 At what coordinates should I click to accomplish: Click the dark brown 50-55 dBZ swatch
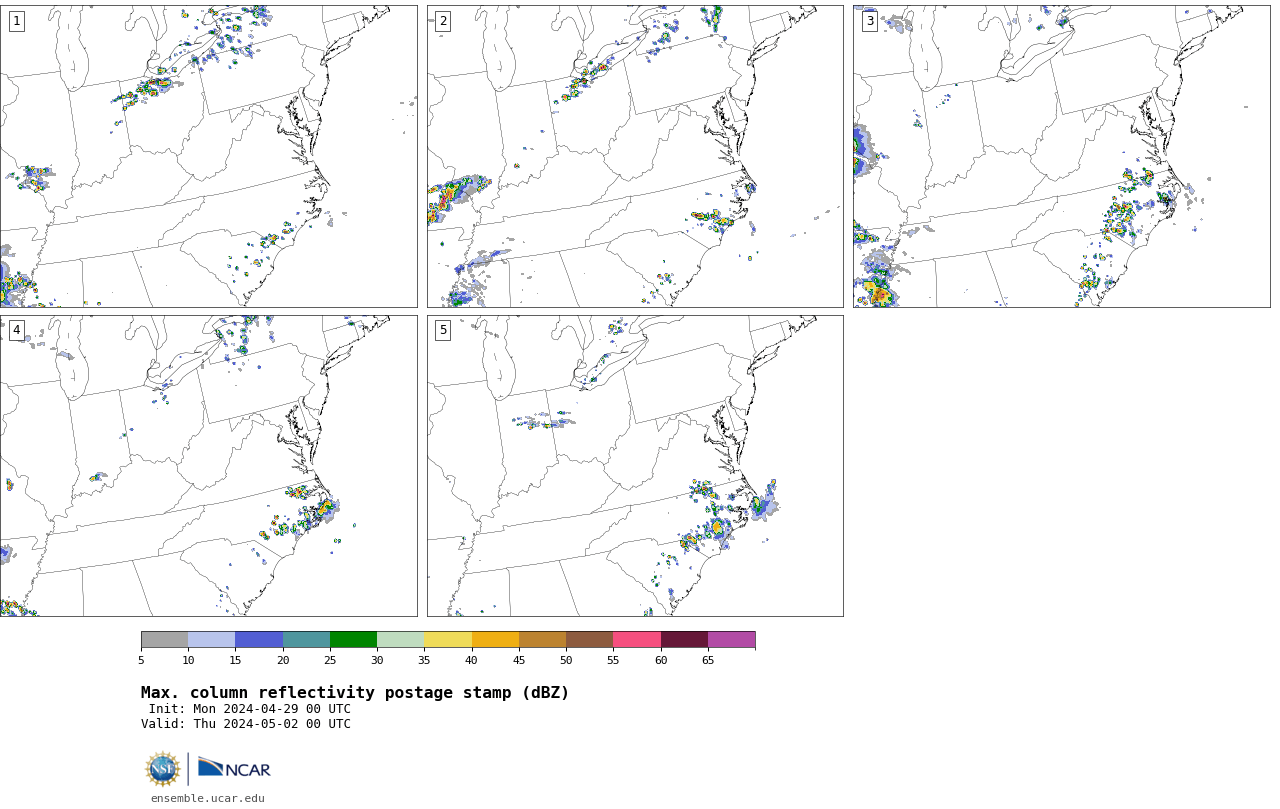coord(589,640)
